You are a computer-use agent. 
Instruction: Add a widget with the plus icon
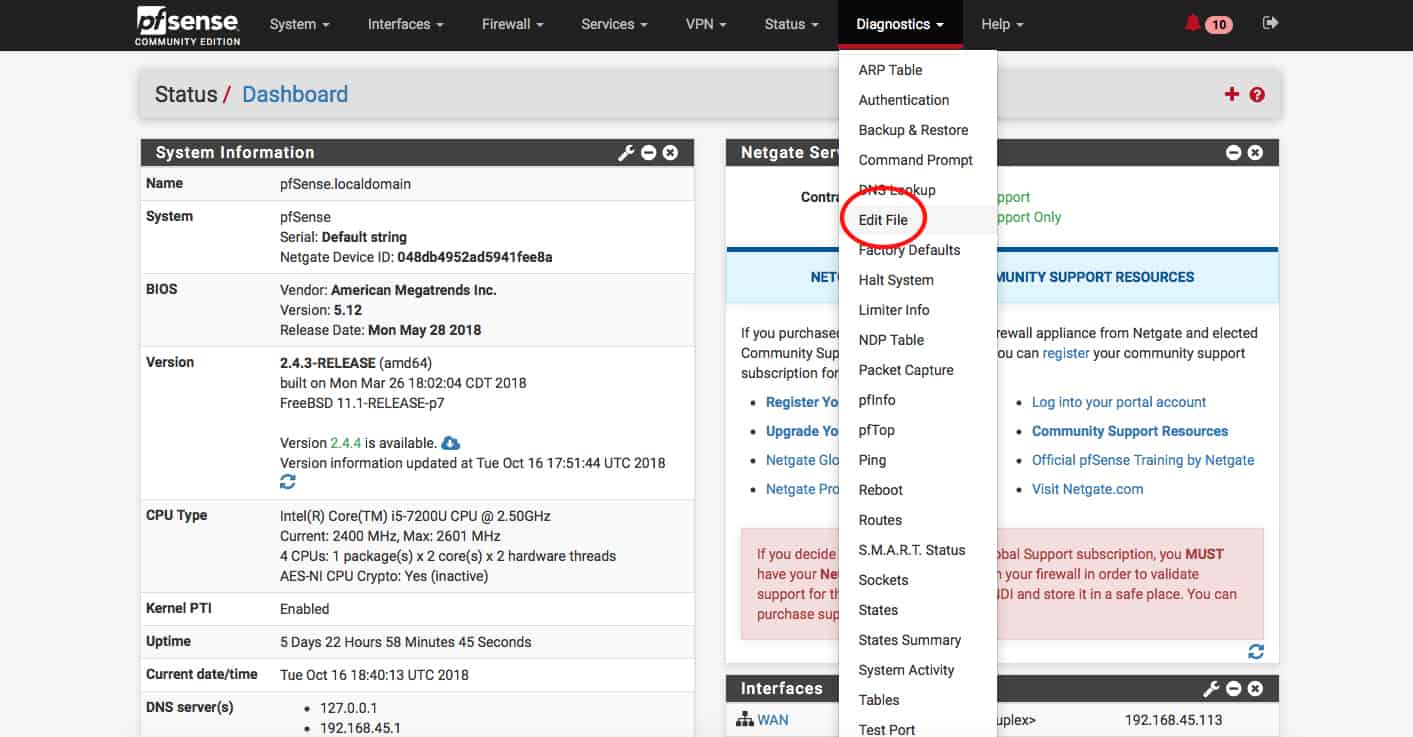(x=1231, y=94)
